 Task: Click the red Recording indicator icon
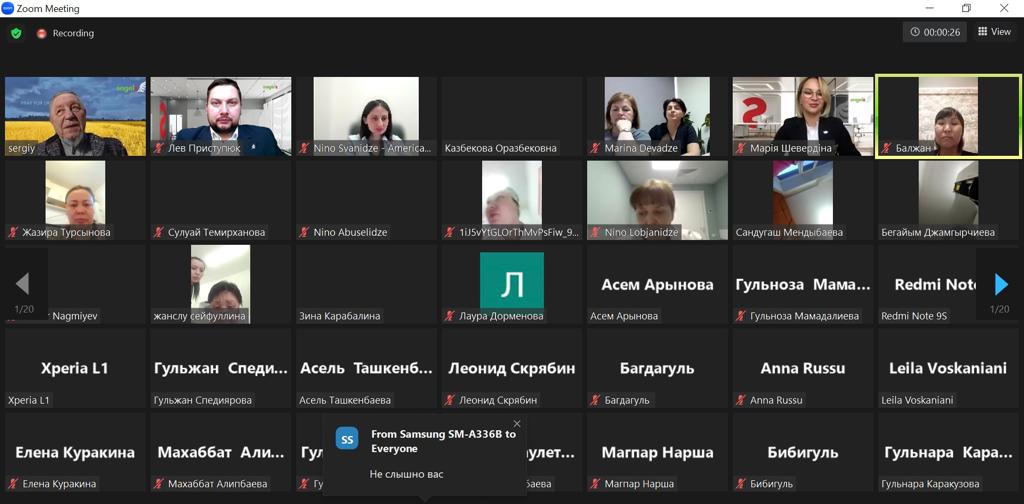pos(42,33)
